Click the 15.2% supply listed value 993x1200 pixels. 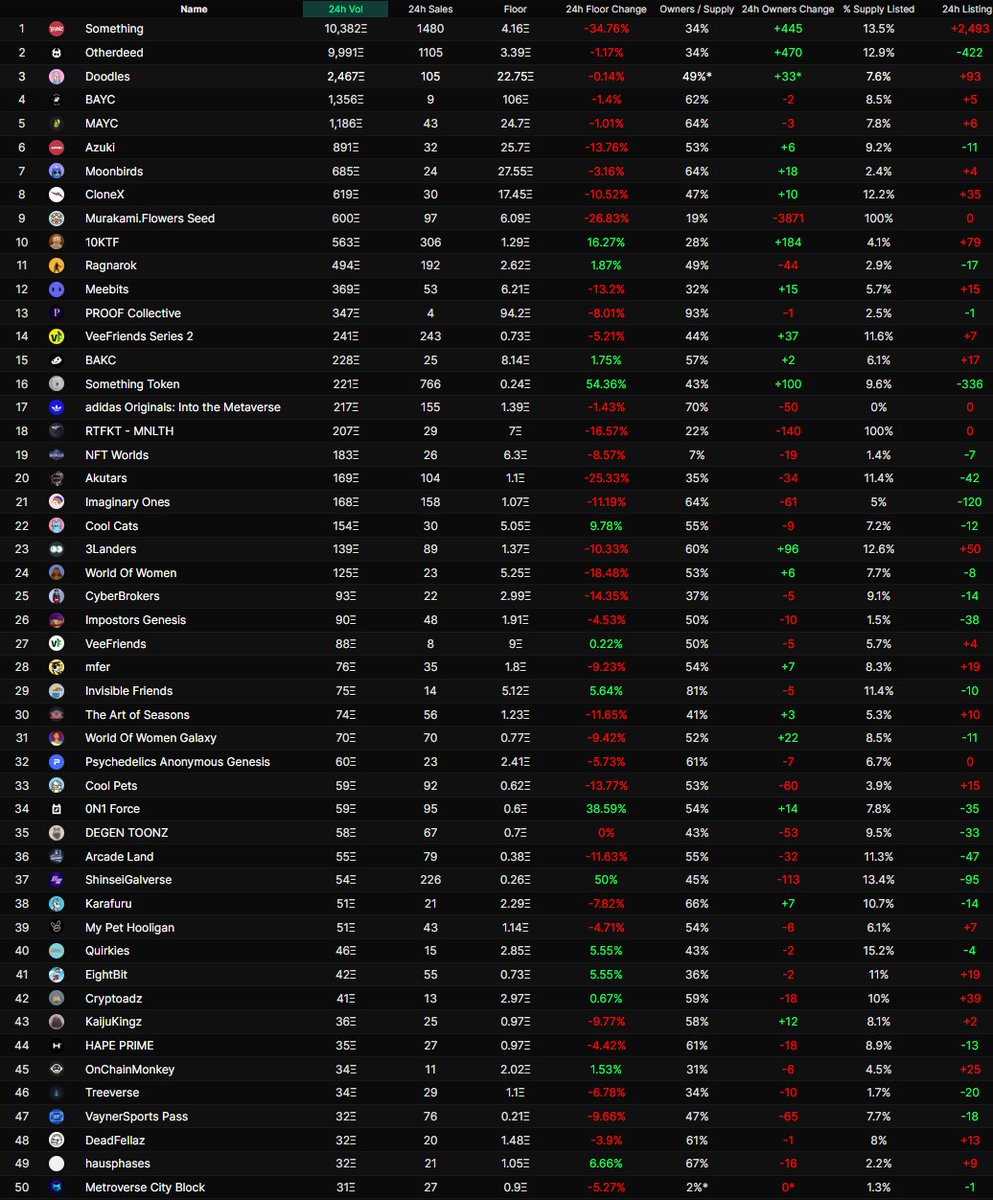tap(879, 951)
